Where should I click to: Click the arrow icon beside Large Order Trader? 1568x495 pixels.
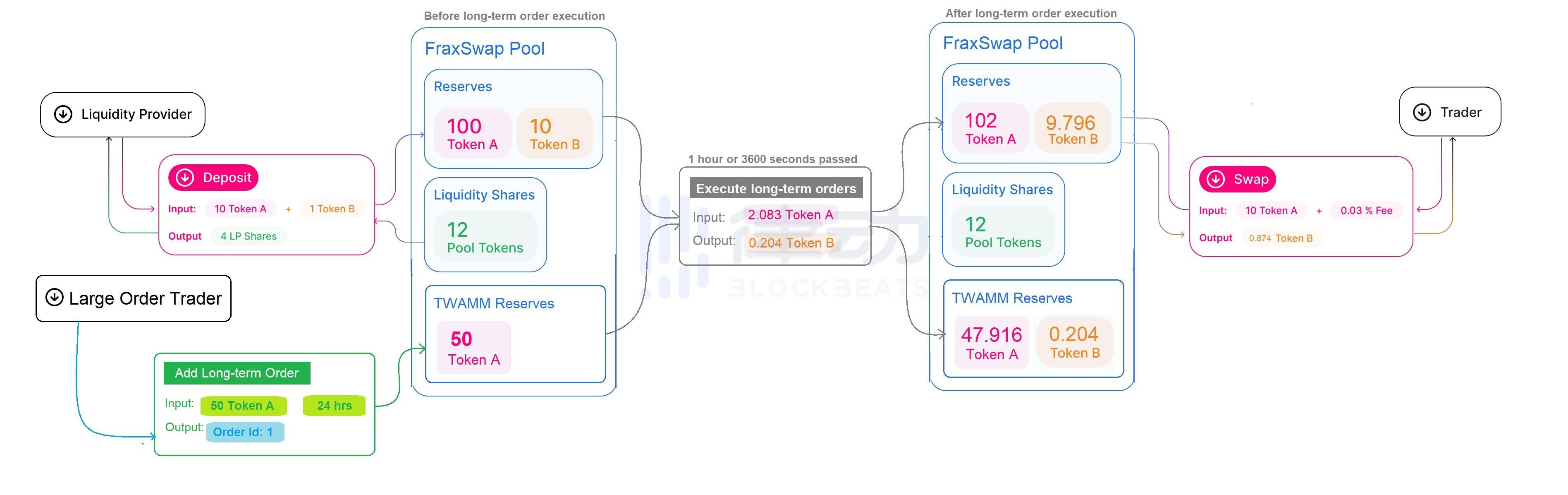pyautogui.click(x=55, y=298)
